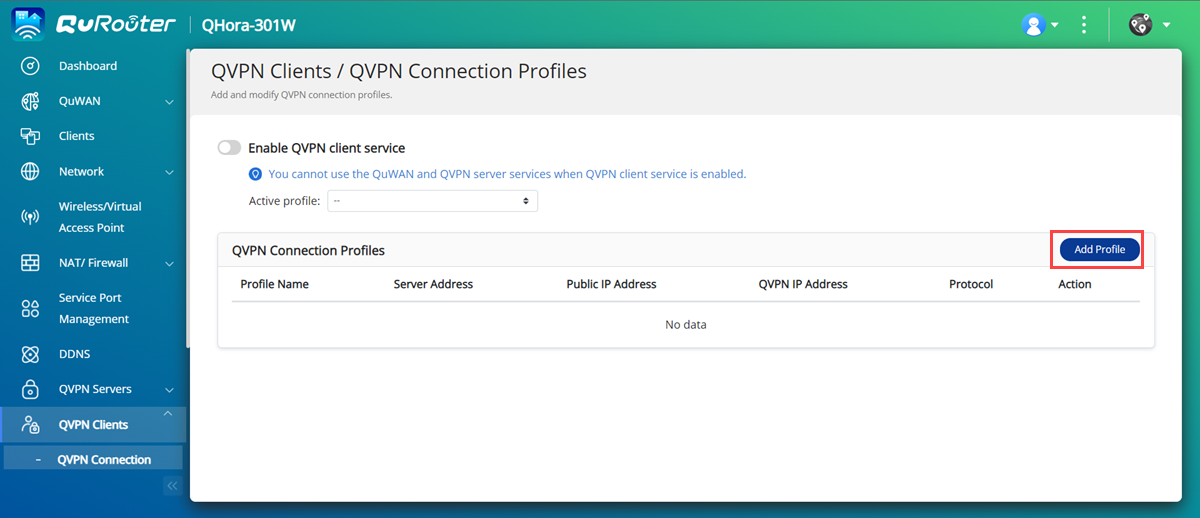Expand the NAT/Firewall menu chevron

click(170, 264)
